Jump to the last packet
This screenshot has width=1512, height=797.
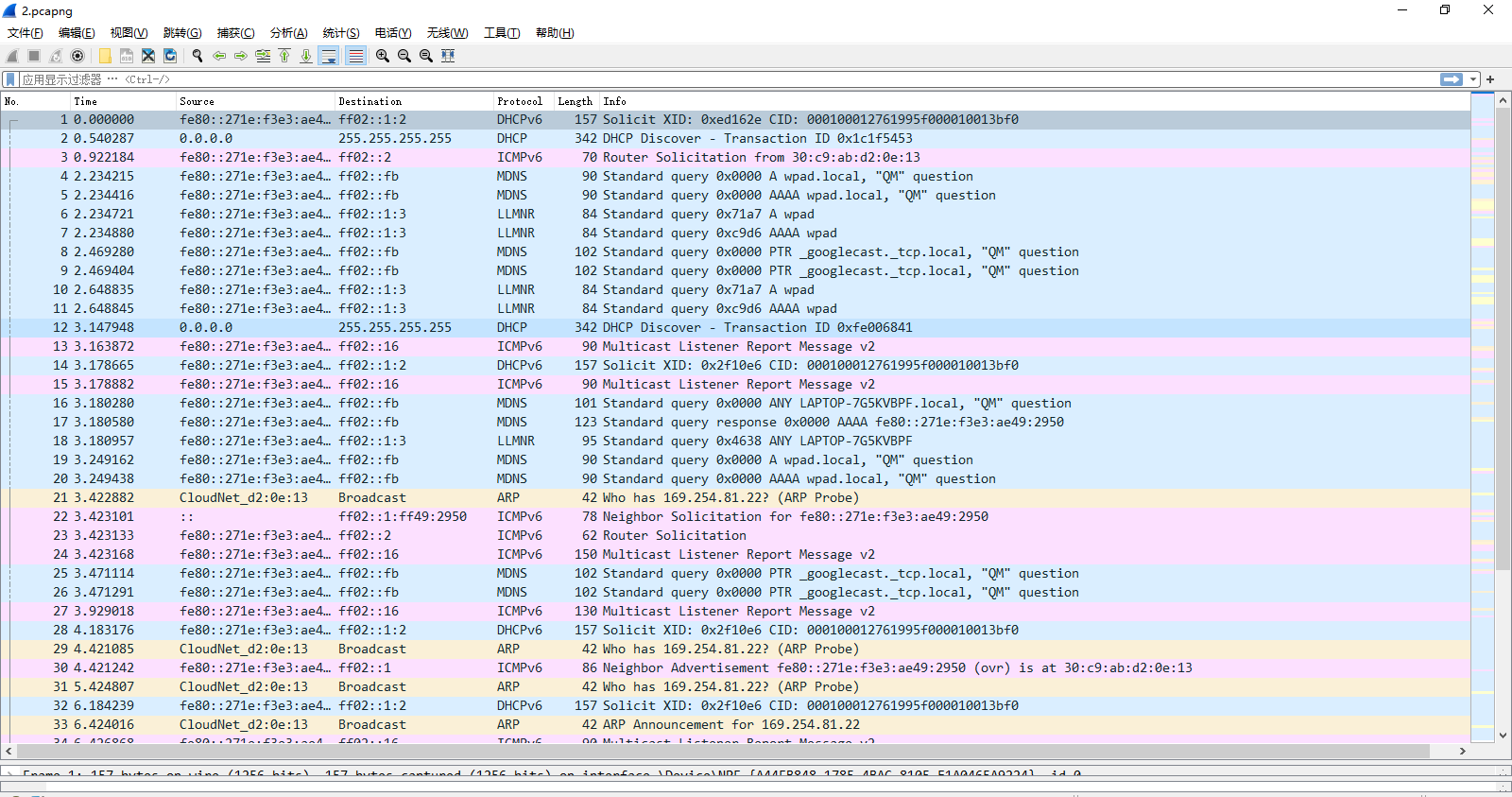pyautogui.click(x=306, y=56)
